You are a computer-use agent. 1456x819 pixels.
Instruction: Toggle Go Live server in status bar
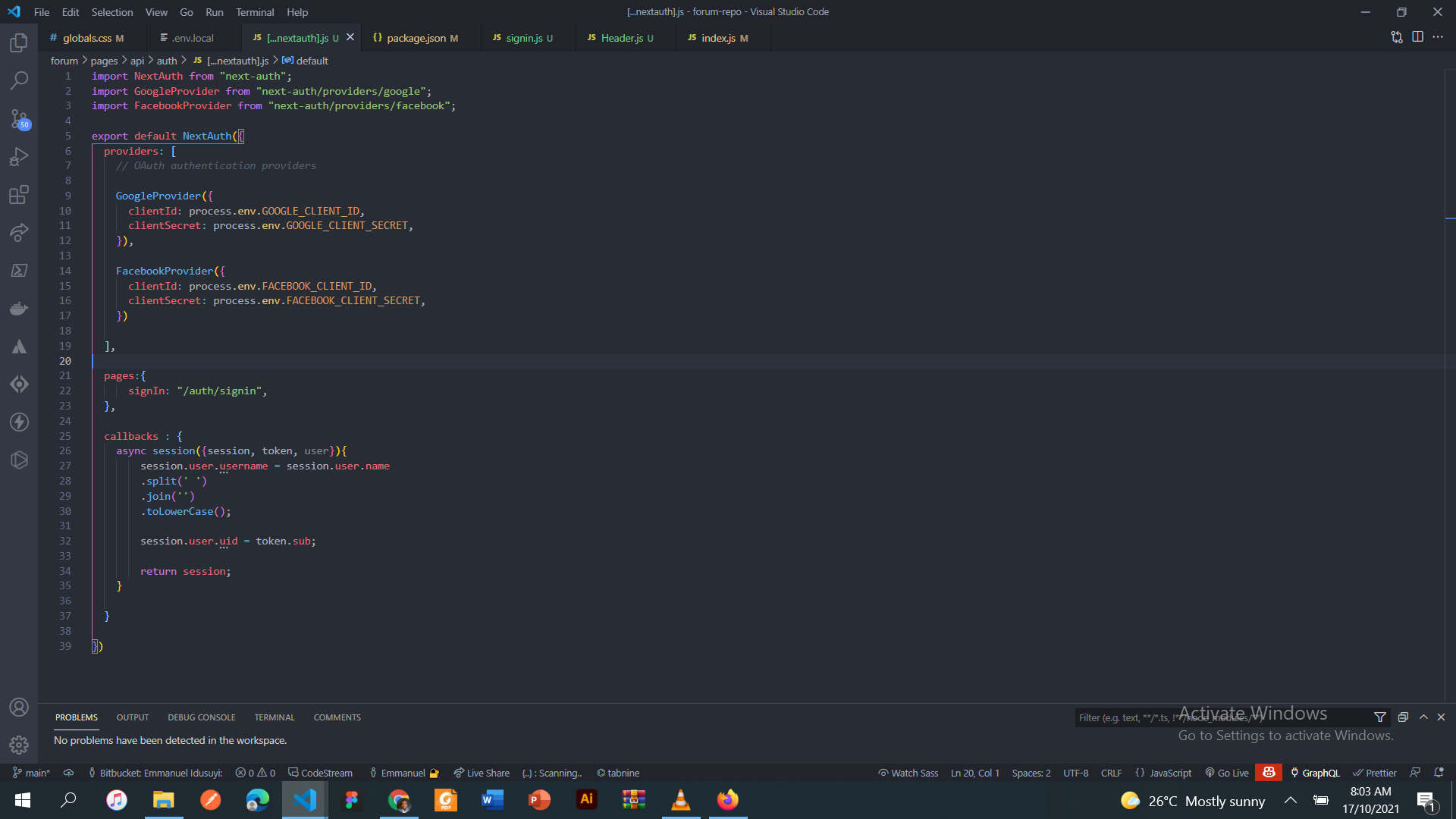coord(1227,773)
